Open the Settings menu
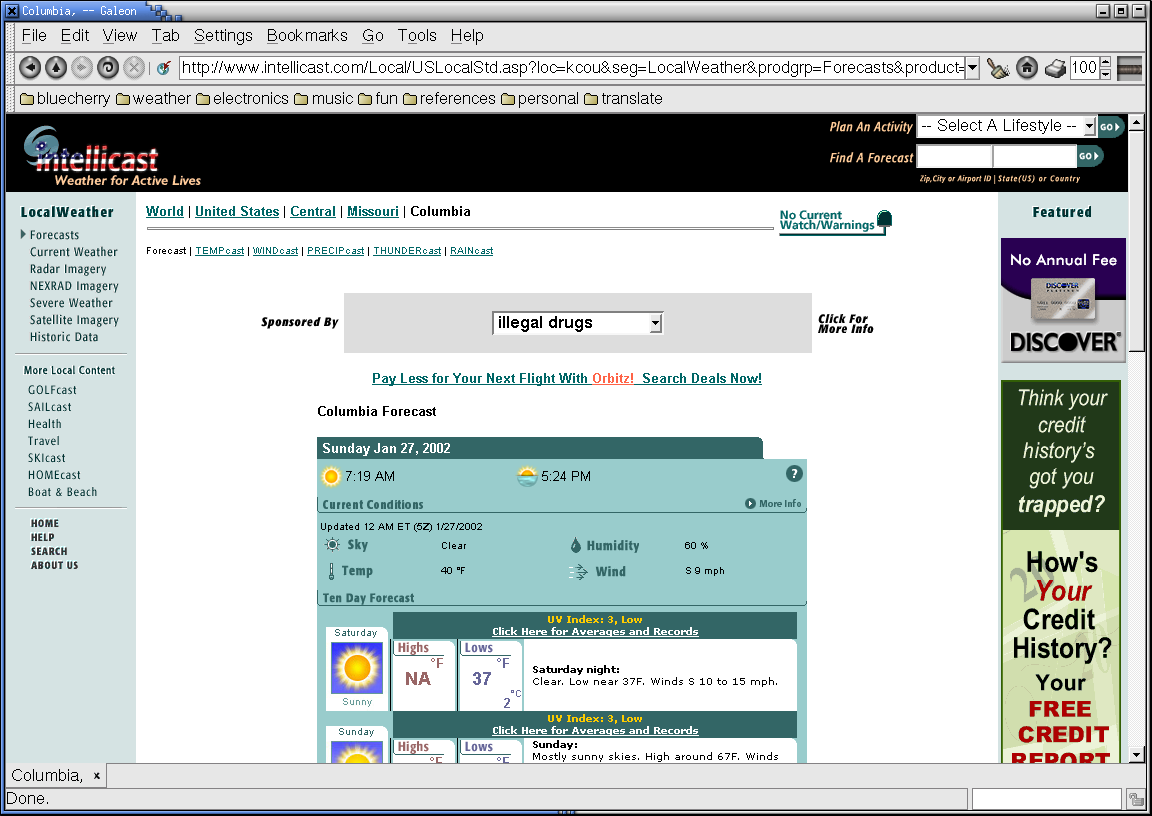 pyautogui.click(x=223, y=36)
